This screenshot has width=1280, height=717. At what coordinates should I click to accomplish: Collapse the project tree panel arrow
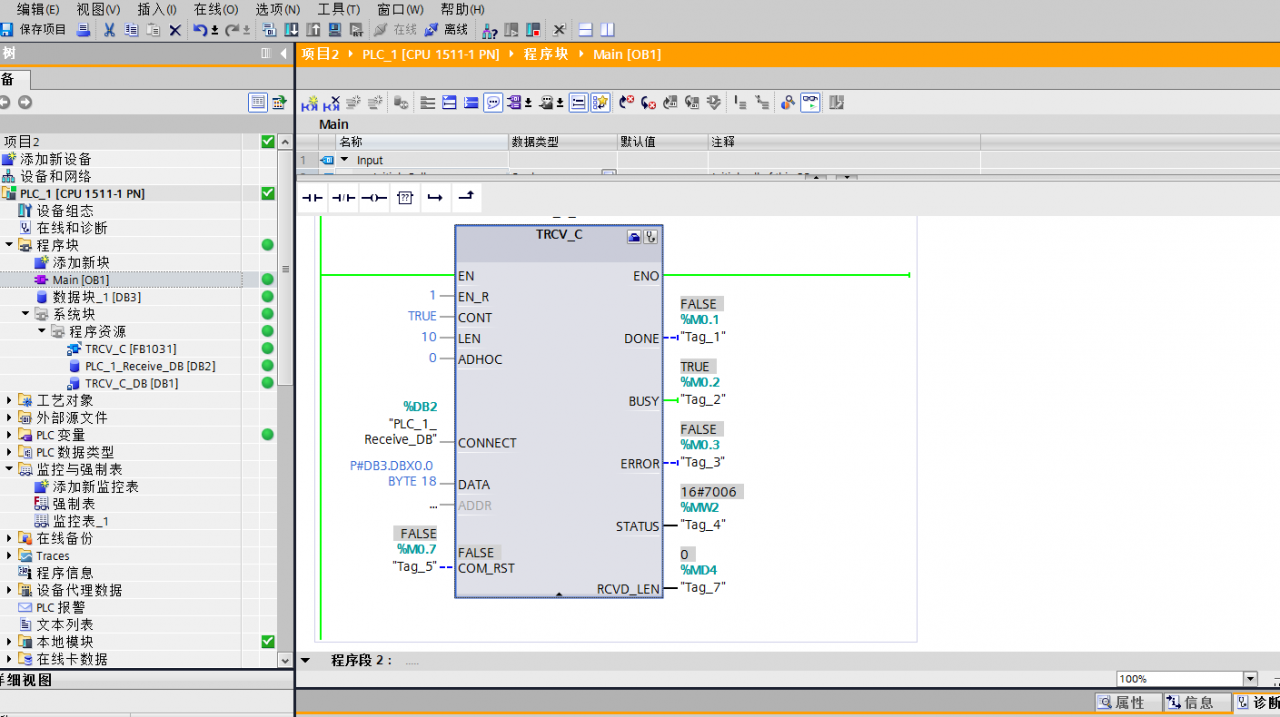(x=284, y=53)
